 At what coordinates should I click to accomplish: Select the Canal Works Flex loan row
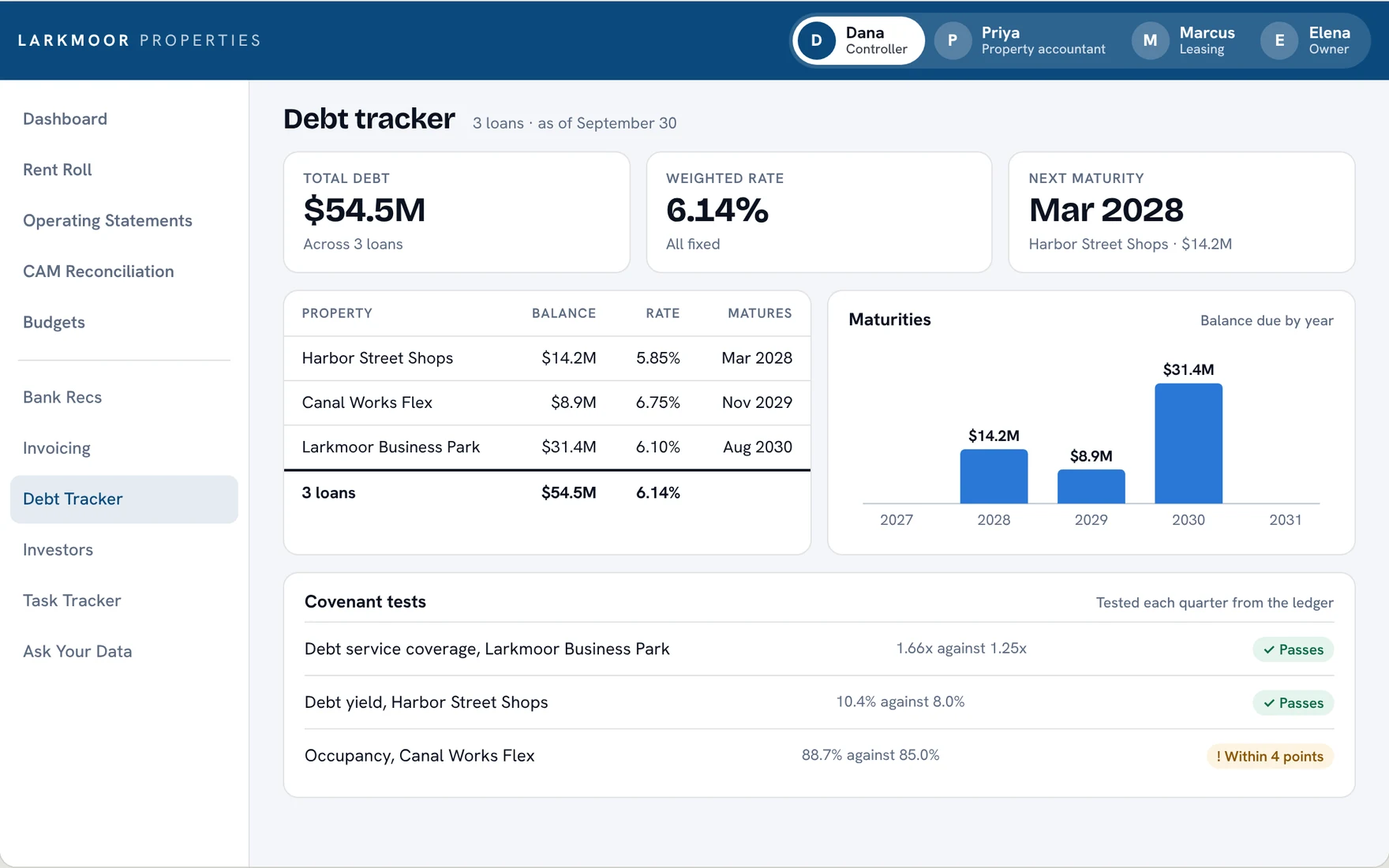click(547, 402)
